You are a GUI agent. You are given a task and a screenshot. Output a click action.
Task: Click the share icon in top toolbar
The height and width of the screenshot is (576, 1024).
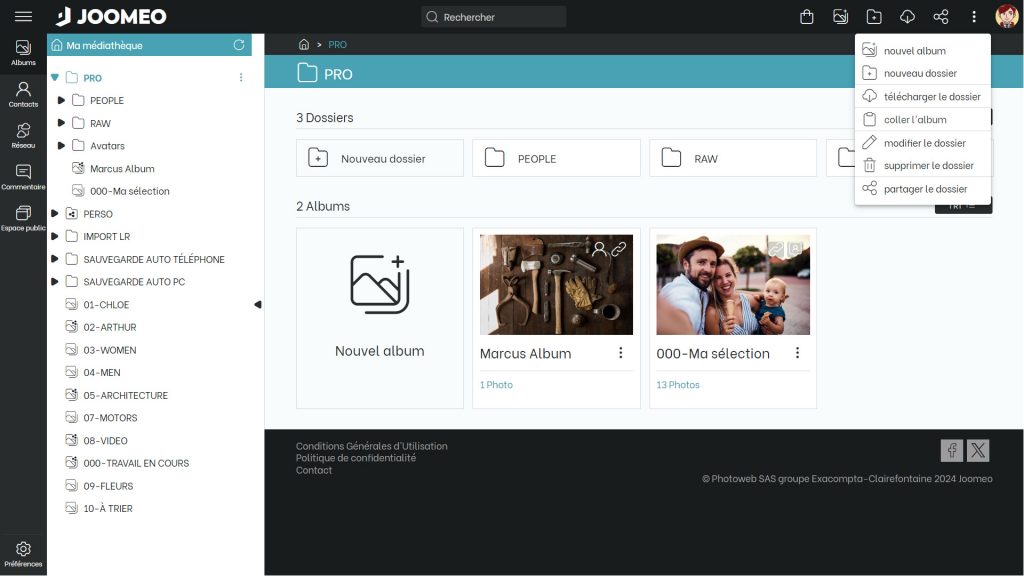940,17
